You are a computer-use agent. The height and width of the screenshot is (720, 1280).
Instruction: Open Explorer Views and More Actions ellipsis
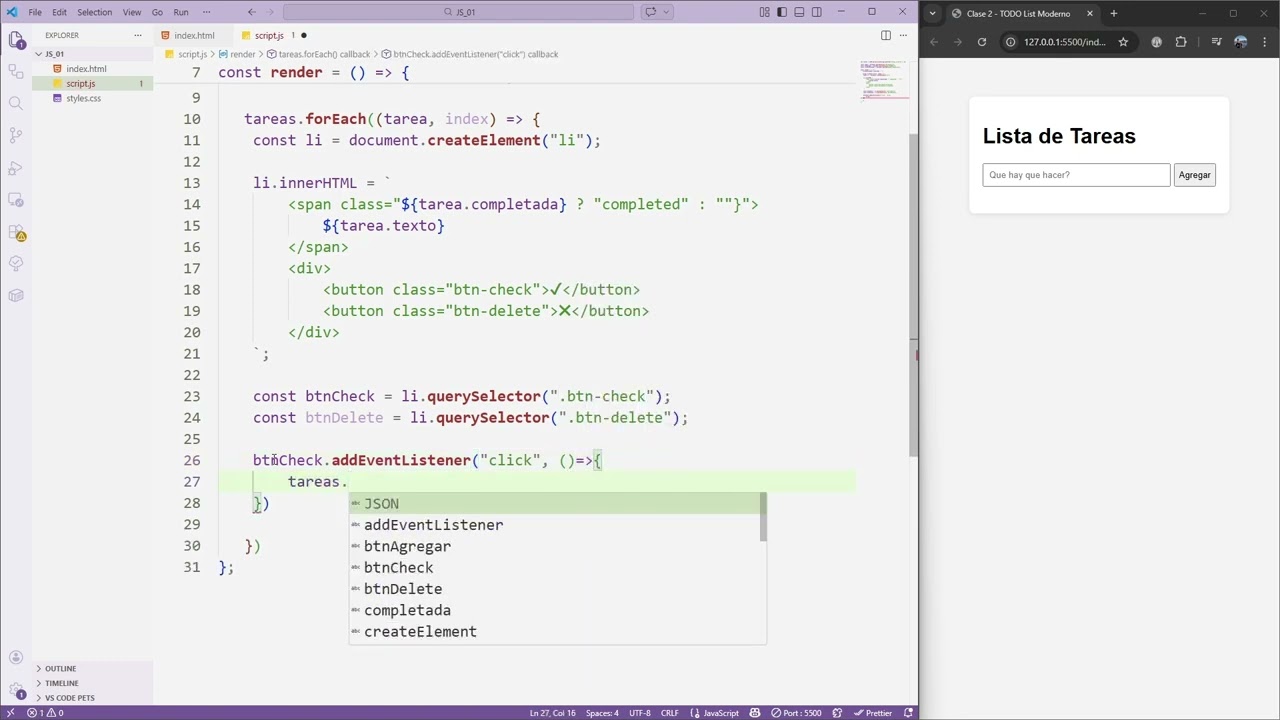click(x=138, y=35)
